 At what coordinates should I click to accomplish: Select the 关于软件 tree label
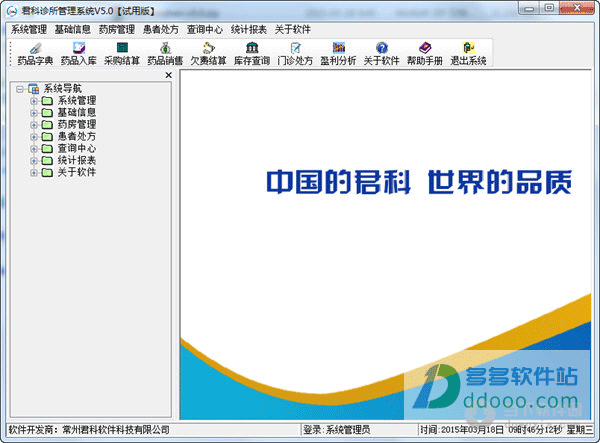tap(77, 173)
